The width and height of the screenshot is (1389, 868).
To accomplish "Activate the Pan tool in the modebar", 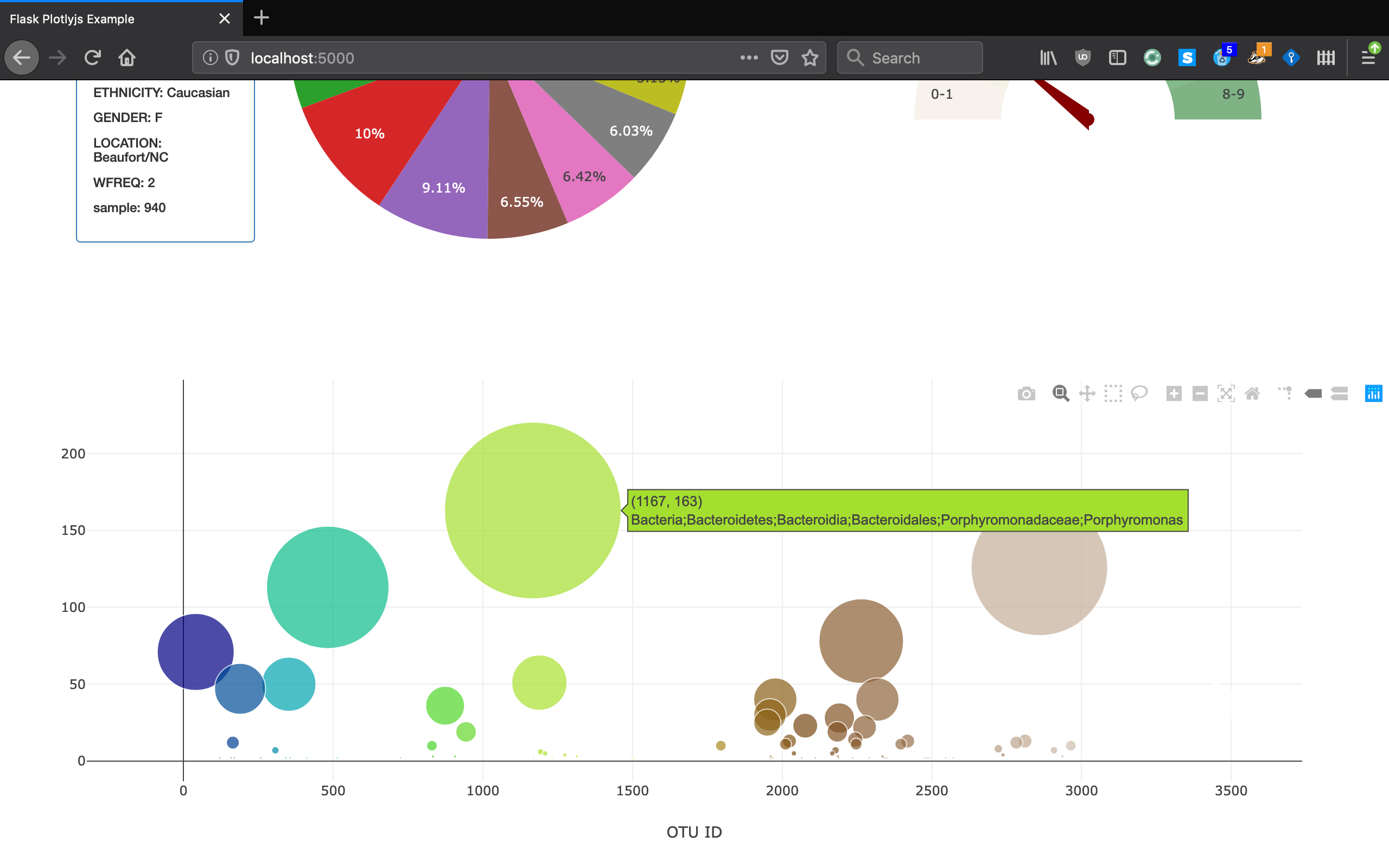I will pos(1087,394).
